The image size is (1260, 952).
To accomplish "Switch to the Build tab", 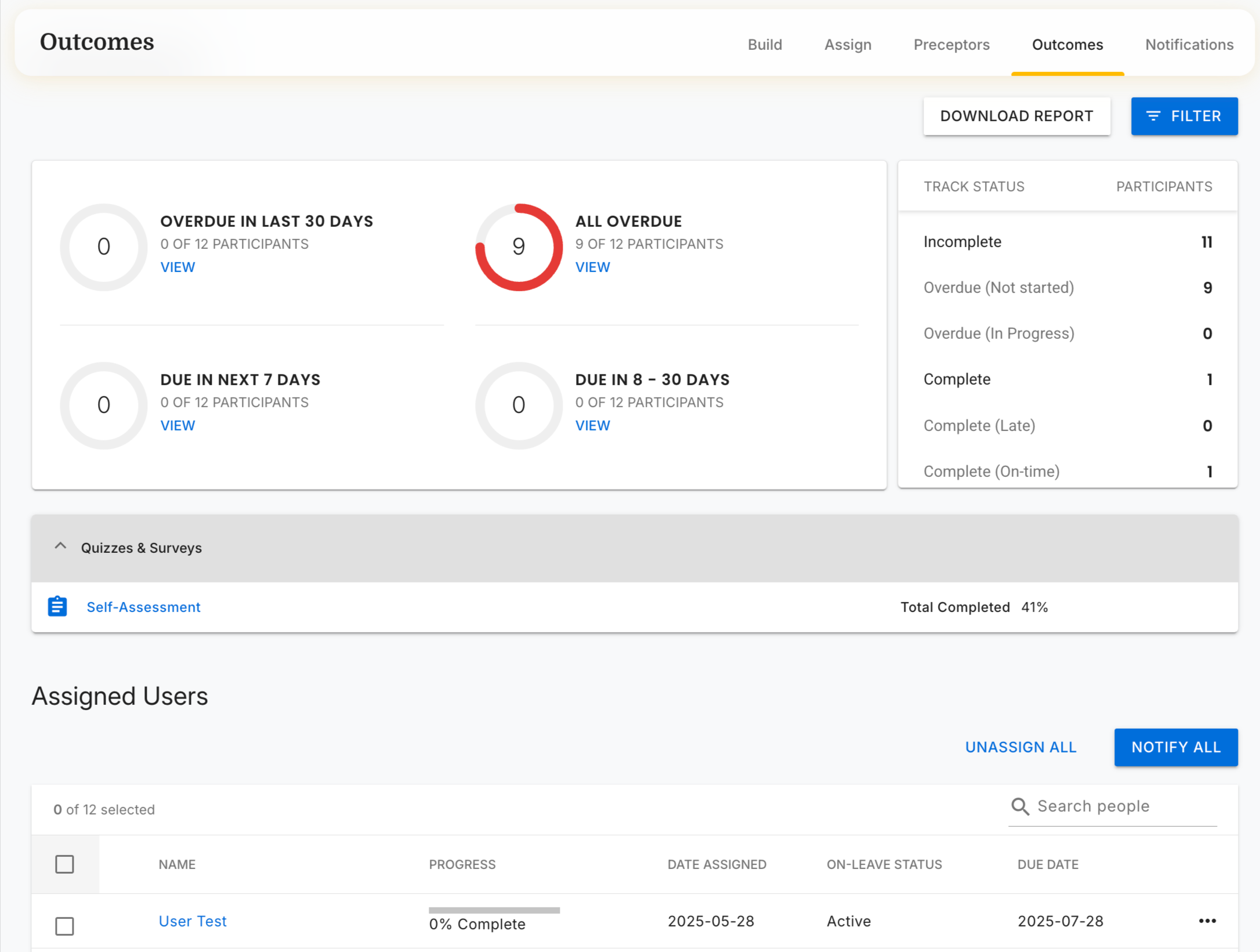I will coord(765,45).
